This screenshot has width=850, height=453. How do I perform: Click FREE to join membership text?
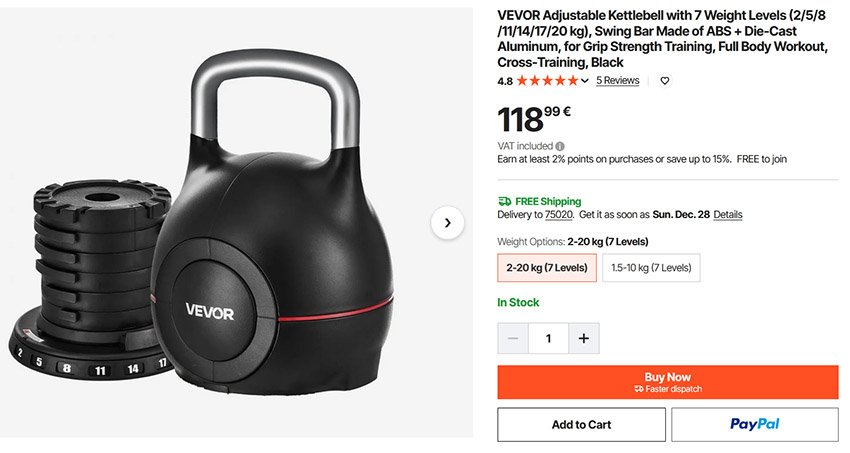click(762, 159)
